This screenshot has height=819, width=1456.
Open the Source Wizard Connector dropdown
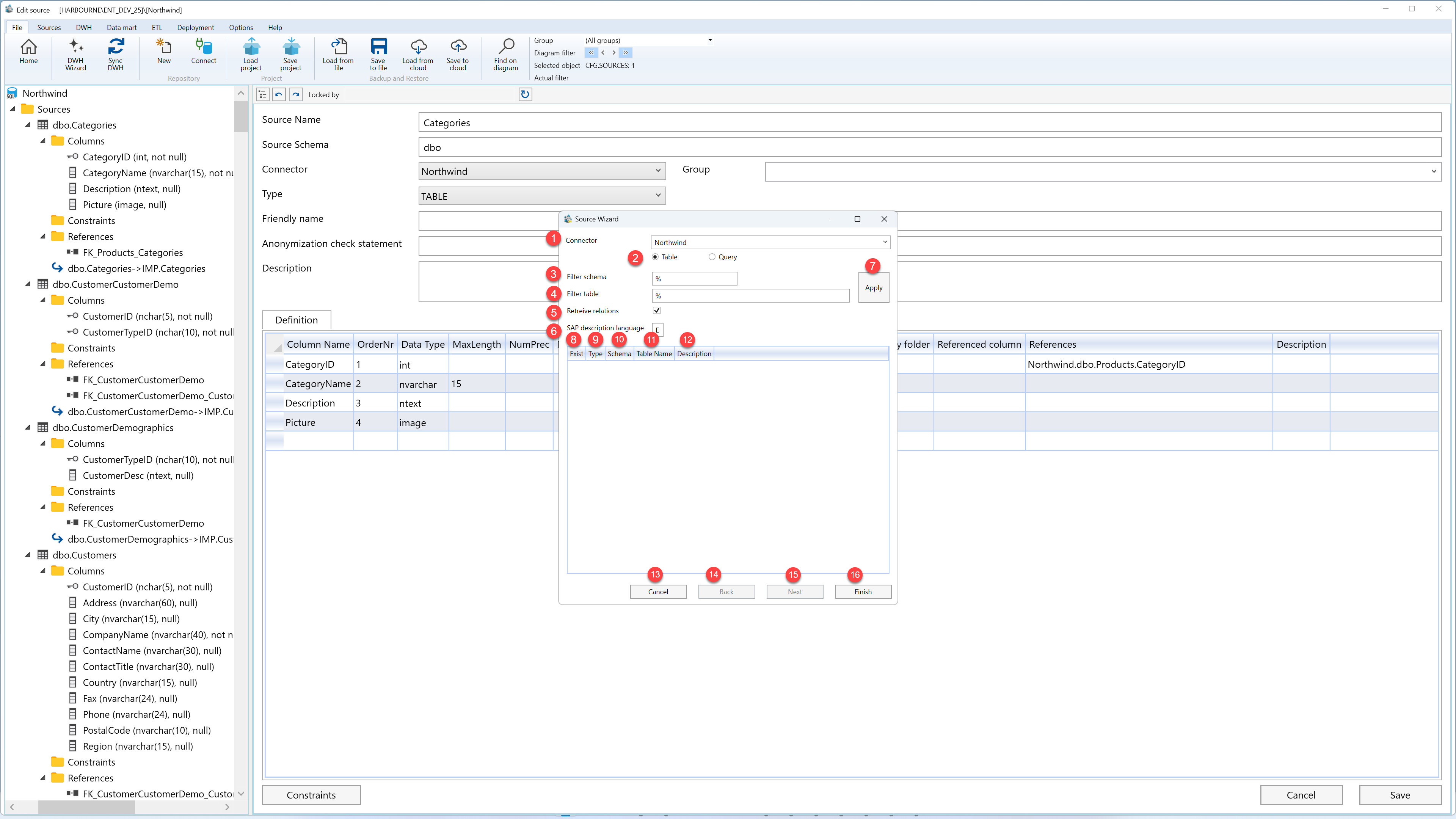[x=885, y=242]
